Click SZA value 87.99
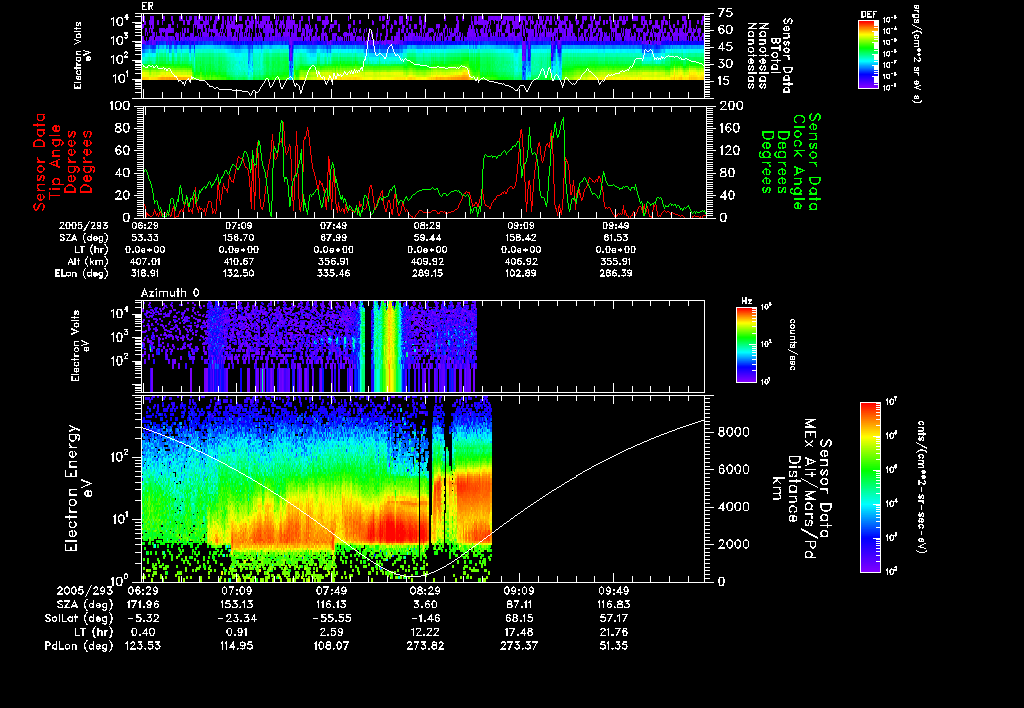 click(334, 238)
